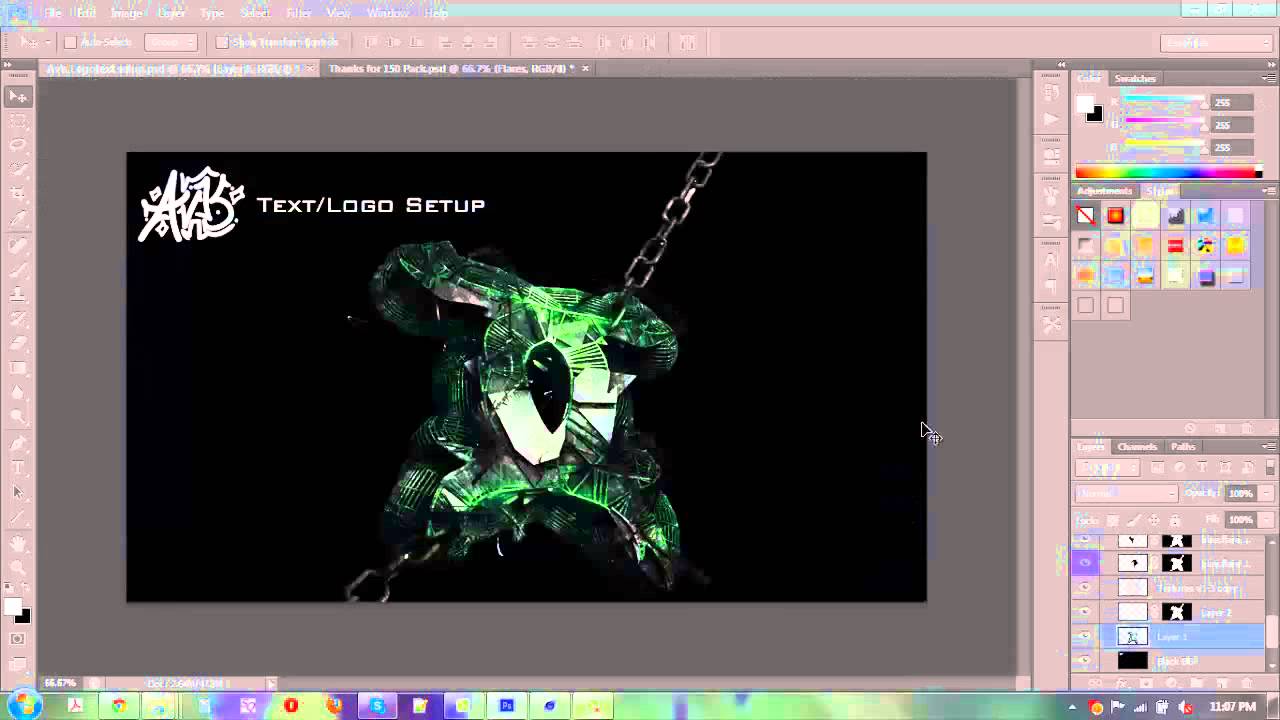Select the Lasso tool
Image resolution: width=1280 pixels, height=720 pixels.
tap(18, 145)
